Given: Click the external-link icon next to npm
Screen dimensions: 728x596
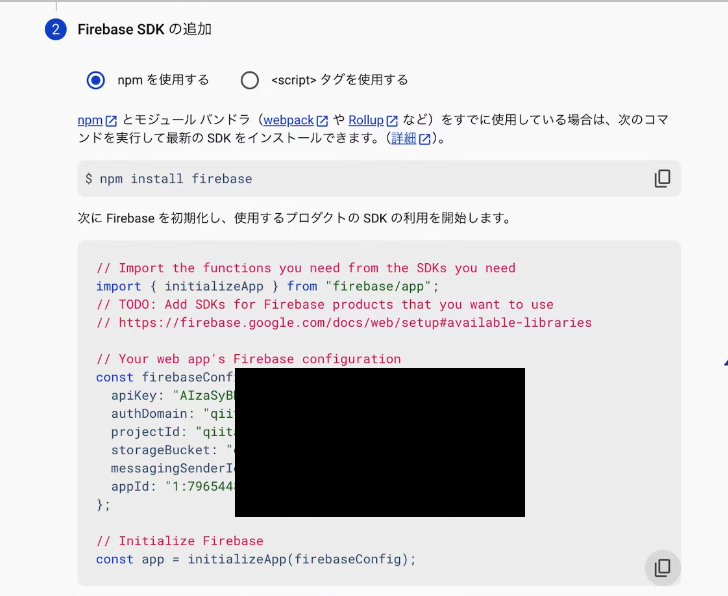Looking at the screenshot, I should click(111, 121).
